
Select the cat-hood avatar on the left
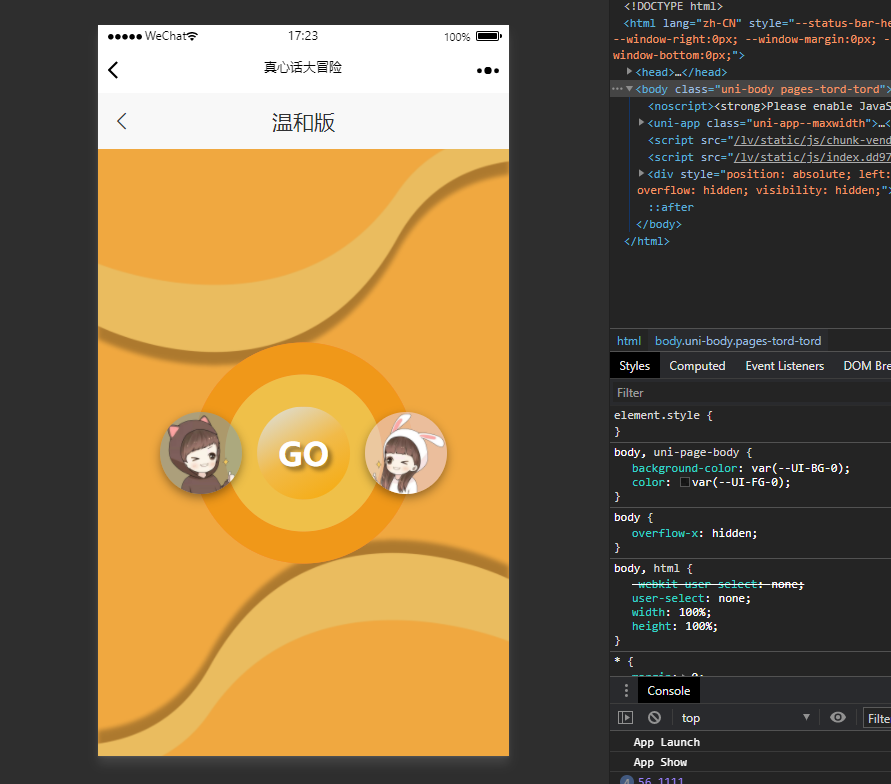point(200,453)
